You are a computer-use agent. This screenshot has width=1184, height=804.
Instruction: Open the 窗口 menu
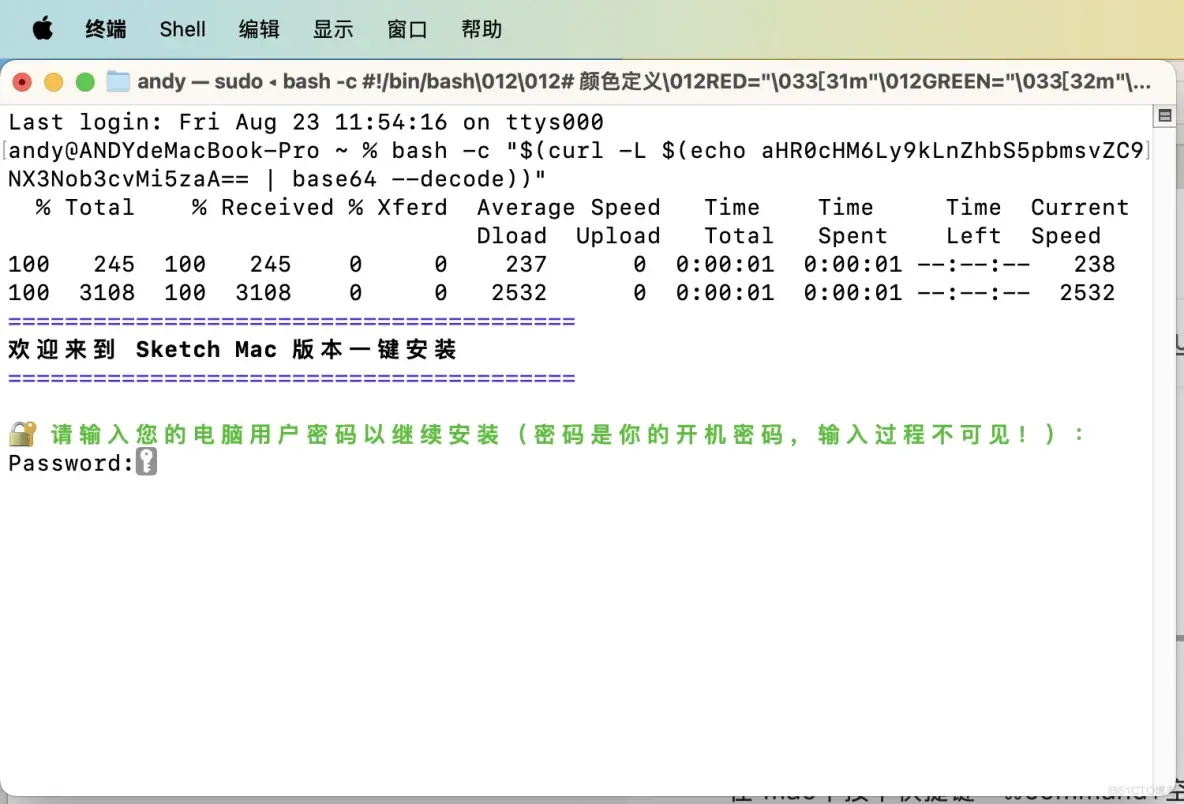pyautogui.click(x=407, y=29)
